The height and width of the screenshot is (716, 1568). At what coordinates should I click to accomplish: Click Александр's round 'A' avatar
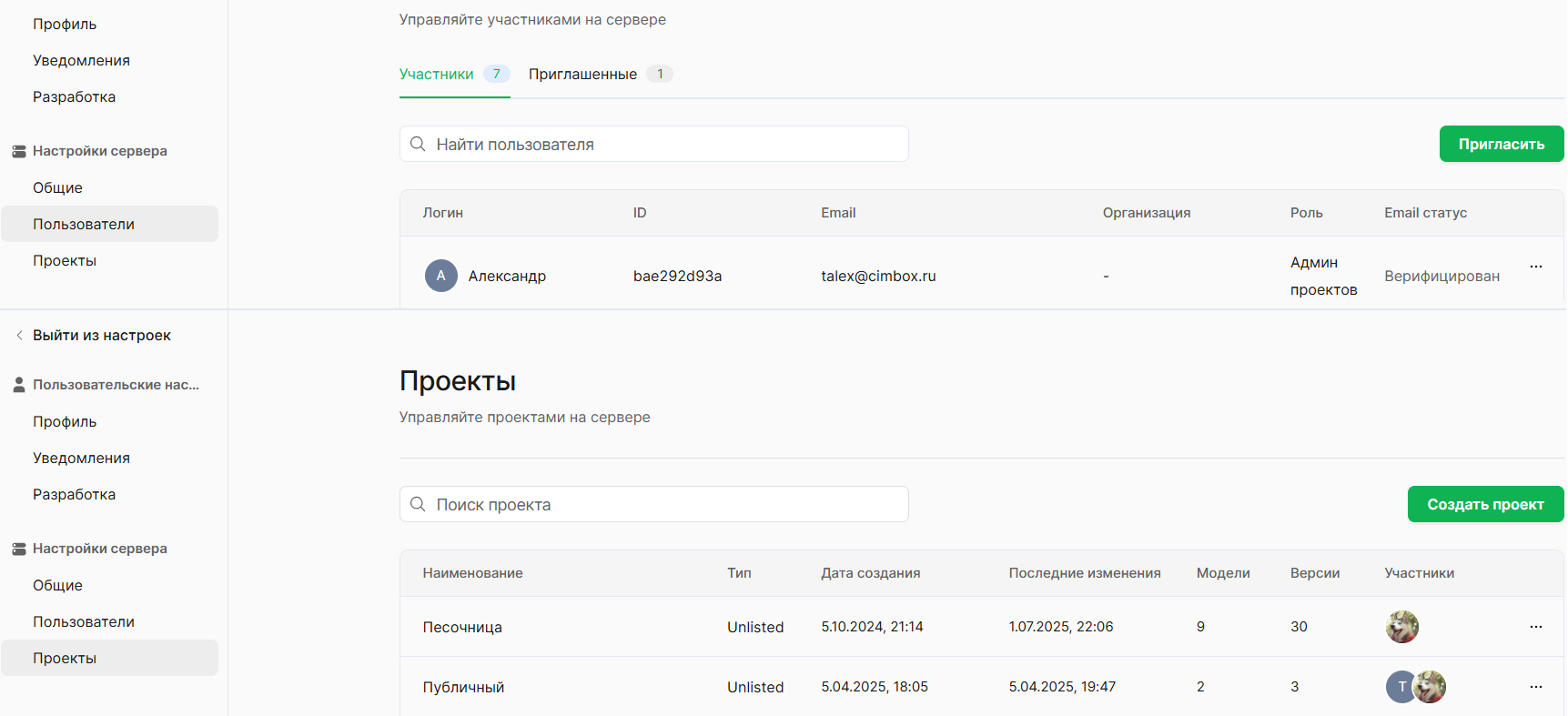click(x=441, y=276)
